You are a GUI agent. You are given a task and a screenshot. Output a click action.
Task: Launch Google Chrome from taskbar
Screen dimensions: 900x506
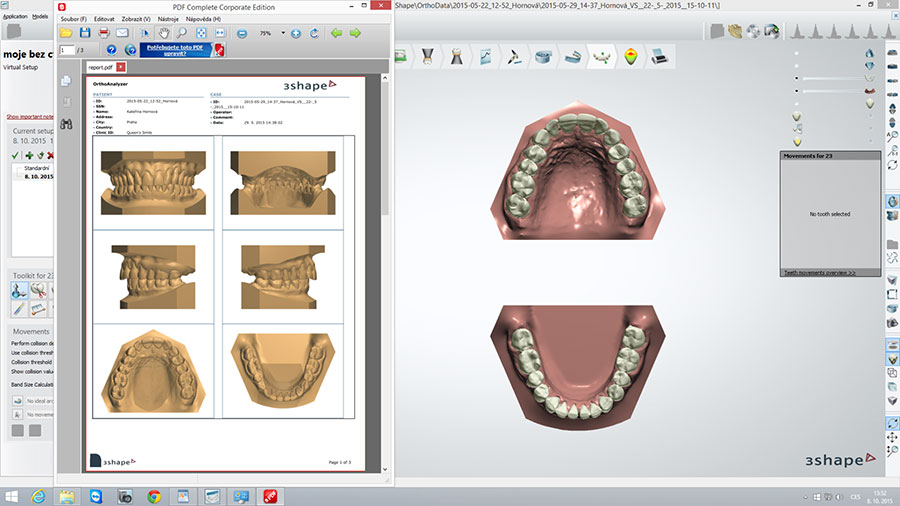click(154, 497)
